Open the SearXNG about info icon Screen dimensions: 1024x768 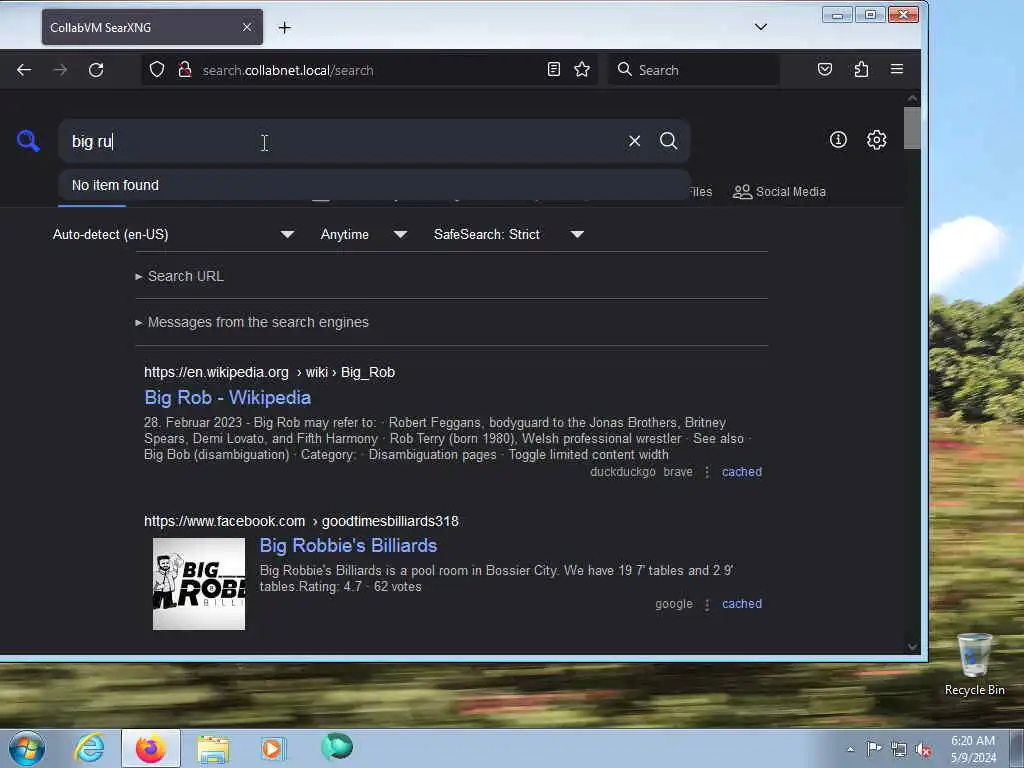coord(838,140)
